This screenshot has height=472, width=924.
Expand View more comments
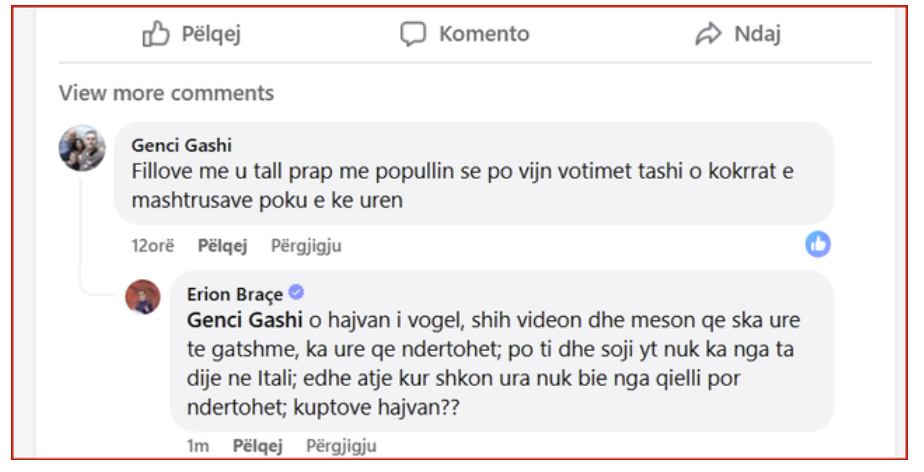pyautogui.click(x=166, y=93)
